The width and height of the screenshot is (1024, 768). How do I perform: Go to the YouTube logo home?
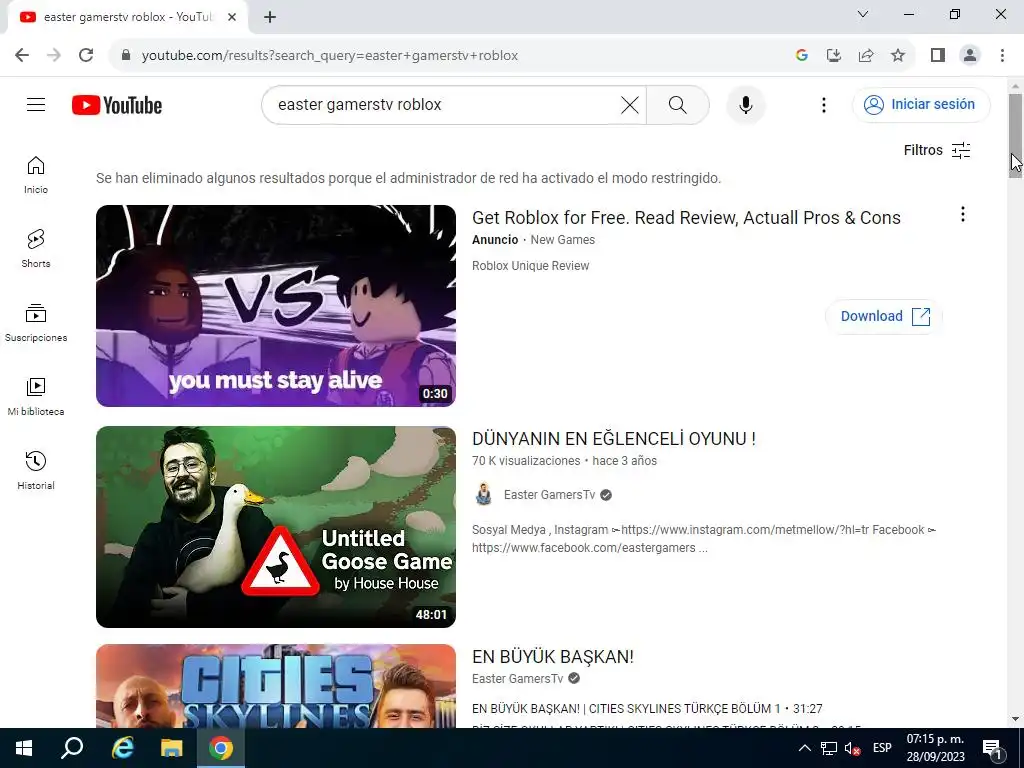pos(117,105)
